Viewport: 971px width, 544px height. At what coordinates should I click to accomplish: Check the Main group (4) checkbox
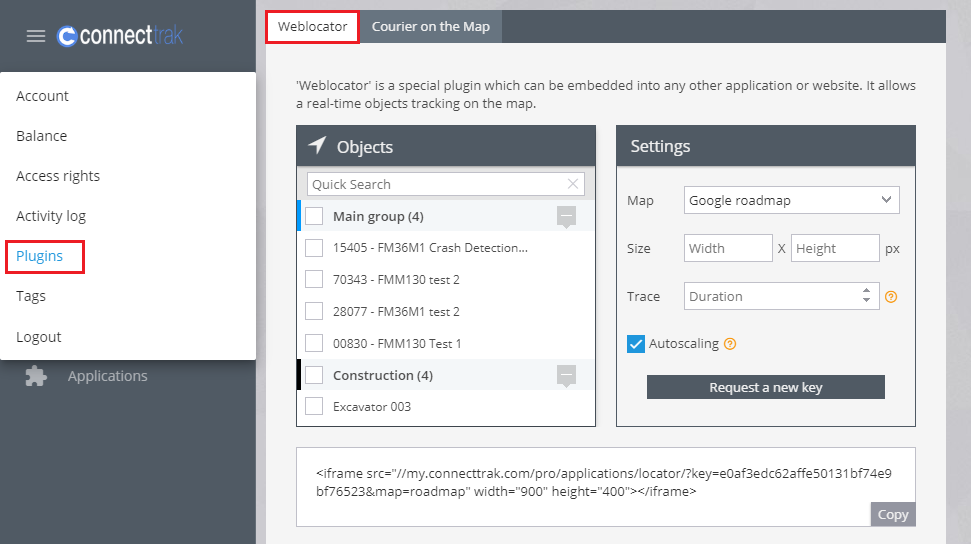coord(314,216)
